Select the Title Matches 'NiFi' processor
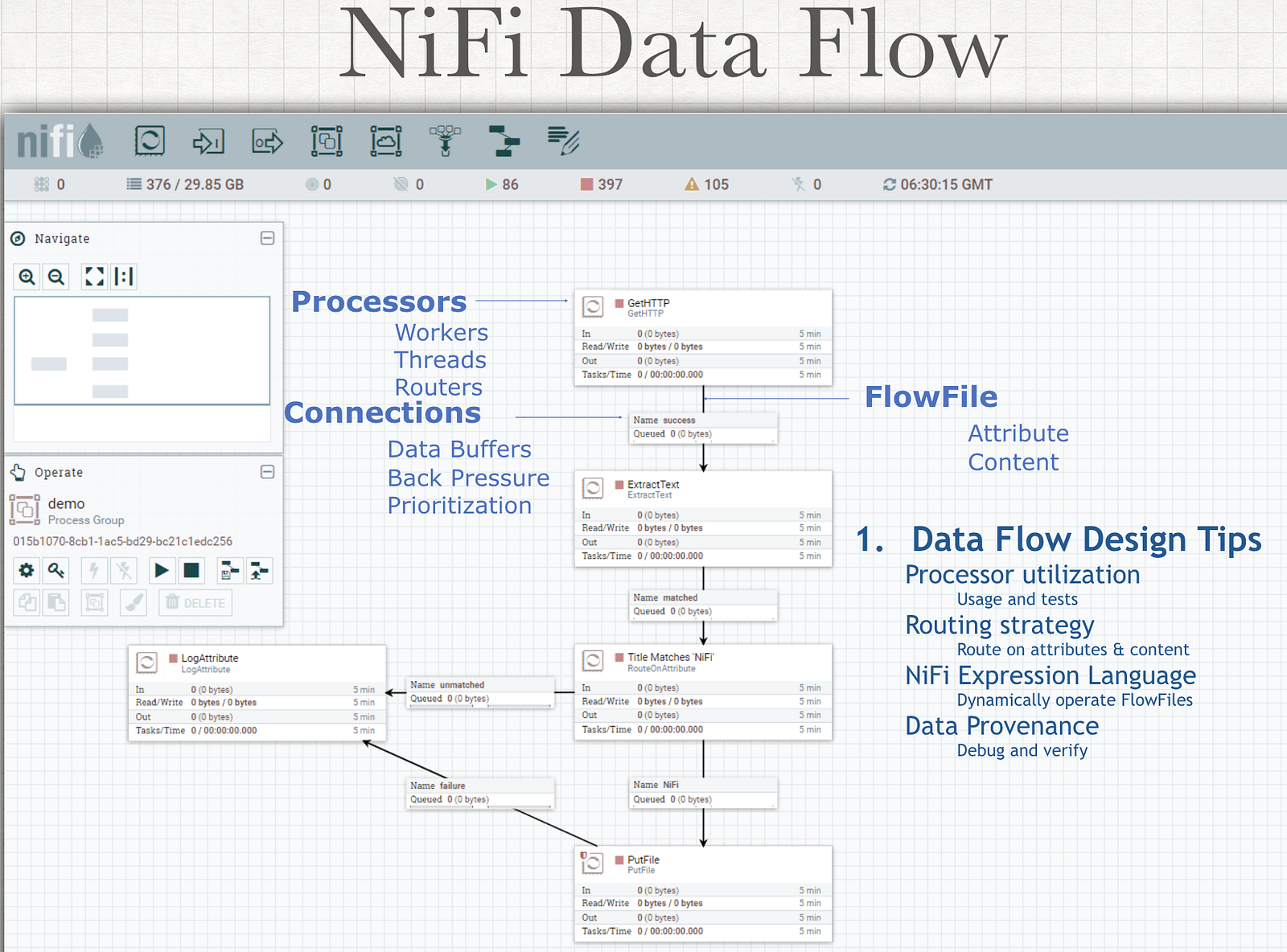The width and height of the screenshot is (1287, 952). 703,691
